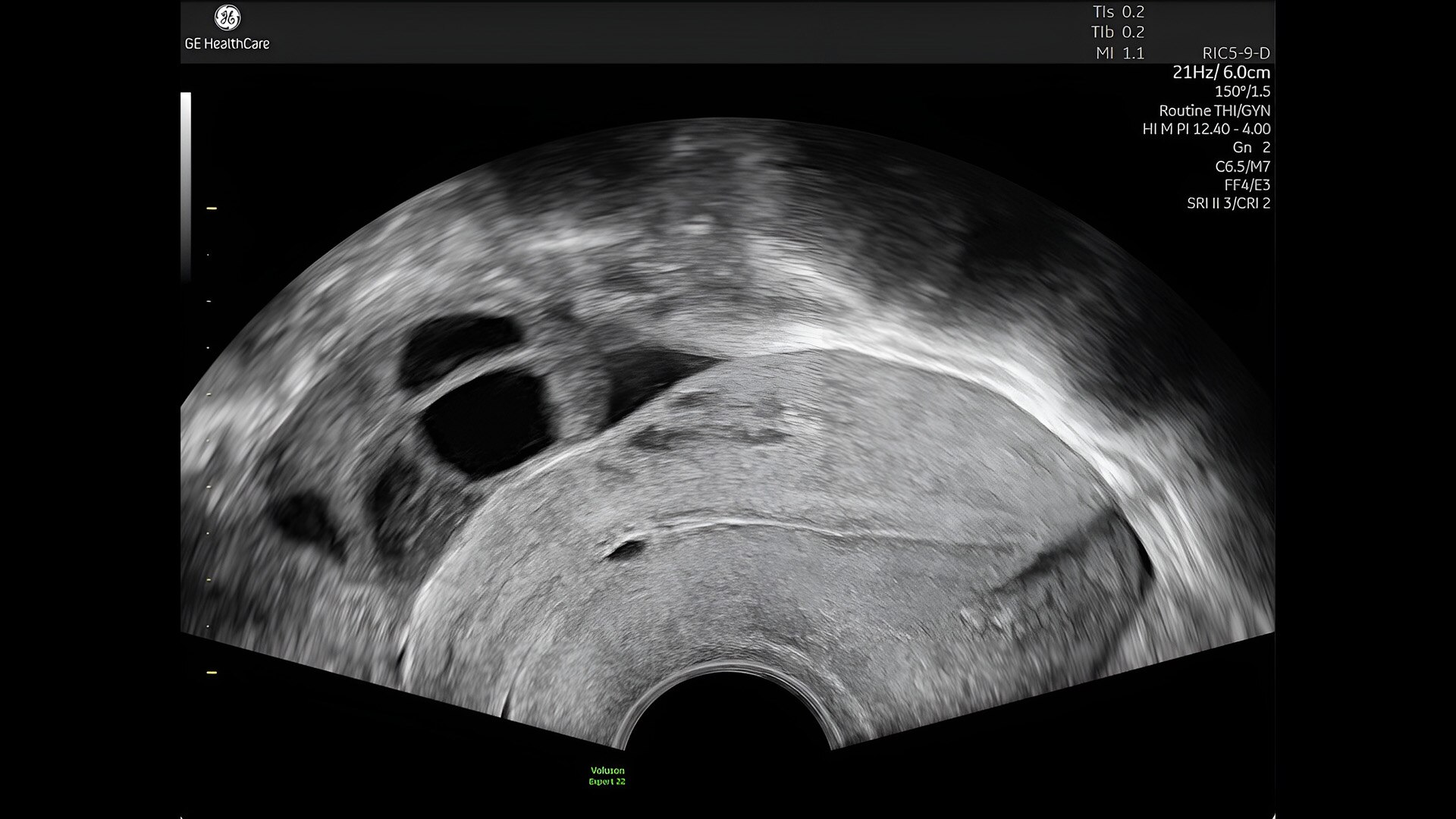The height and width of the screenshot is (819, 1456).
Task: Click the 21Hz/ 6.0cm frame rate readout
Action: 1221,73
